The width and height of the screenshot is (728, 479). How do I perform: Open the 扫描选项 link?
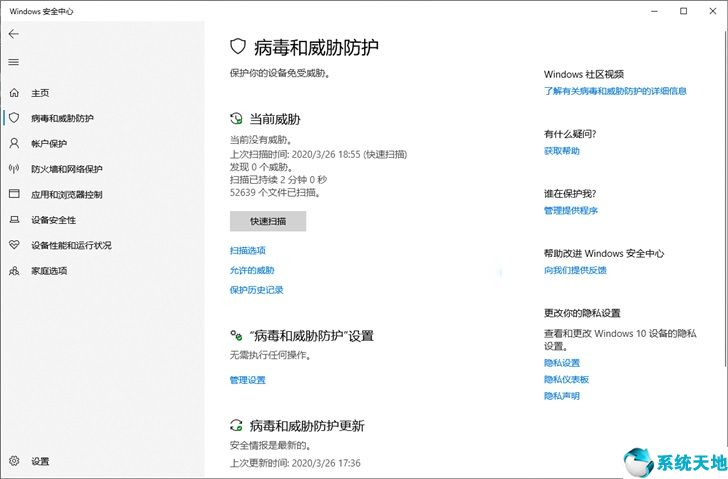[247, 251]
